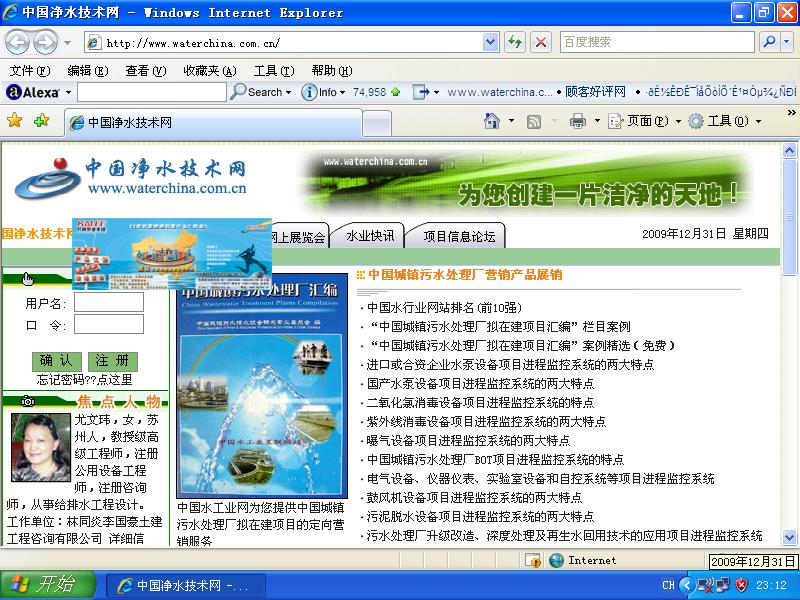The height and width of the screenshot is (600, 800).
Task: Go forward with the browser Forward arrow
Action: [46, 42]
